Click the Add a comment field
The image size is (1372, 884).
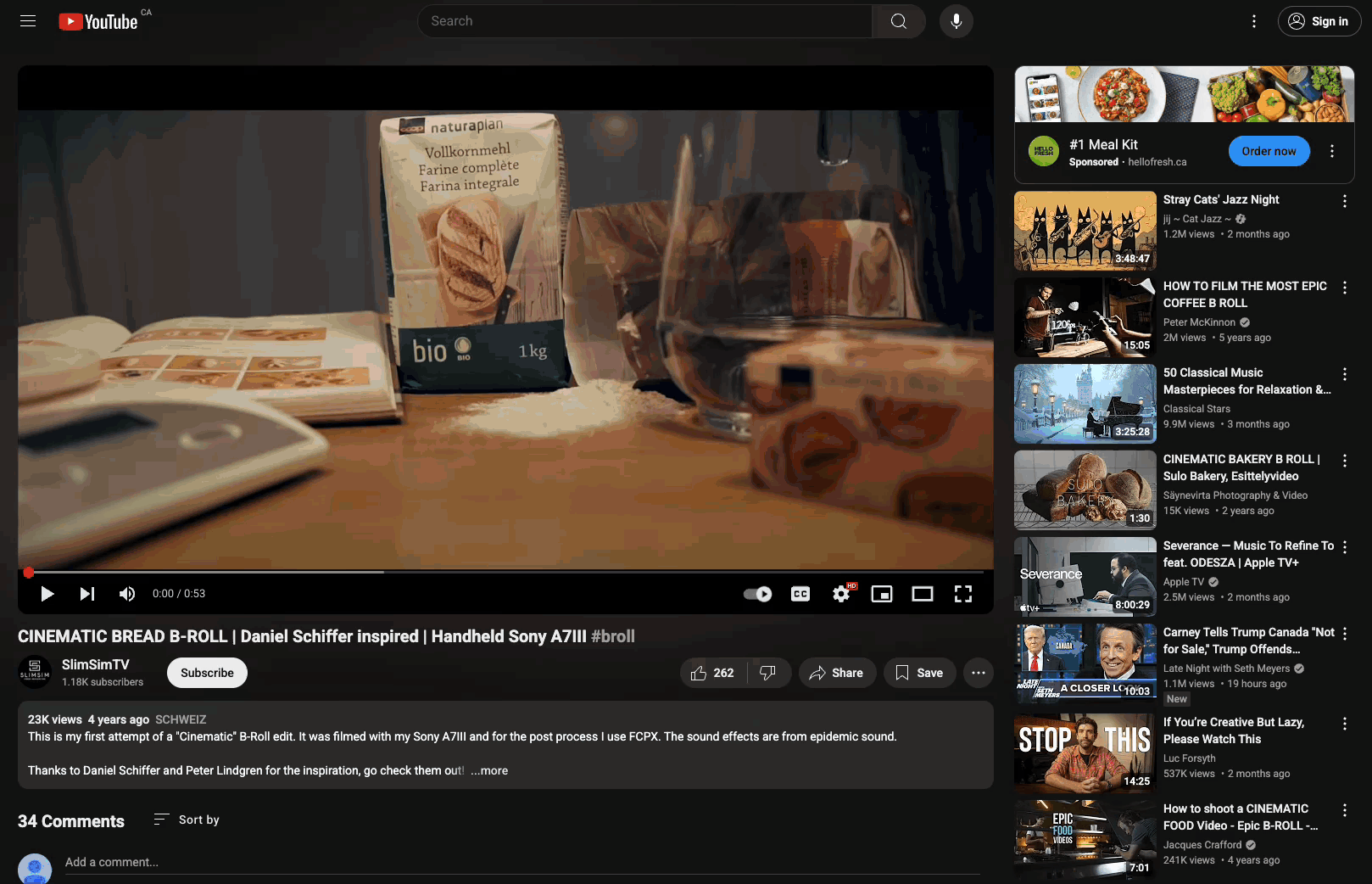(x=522, y=862)
